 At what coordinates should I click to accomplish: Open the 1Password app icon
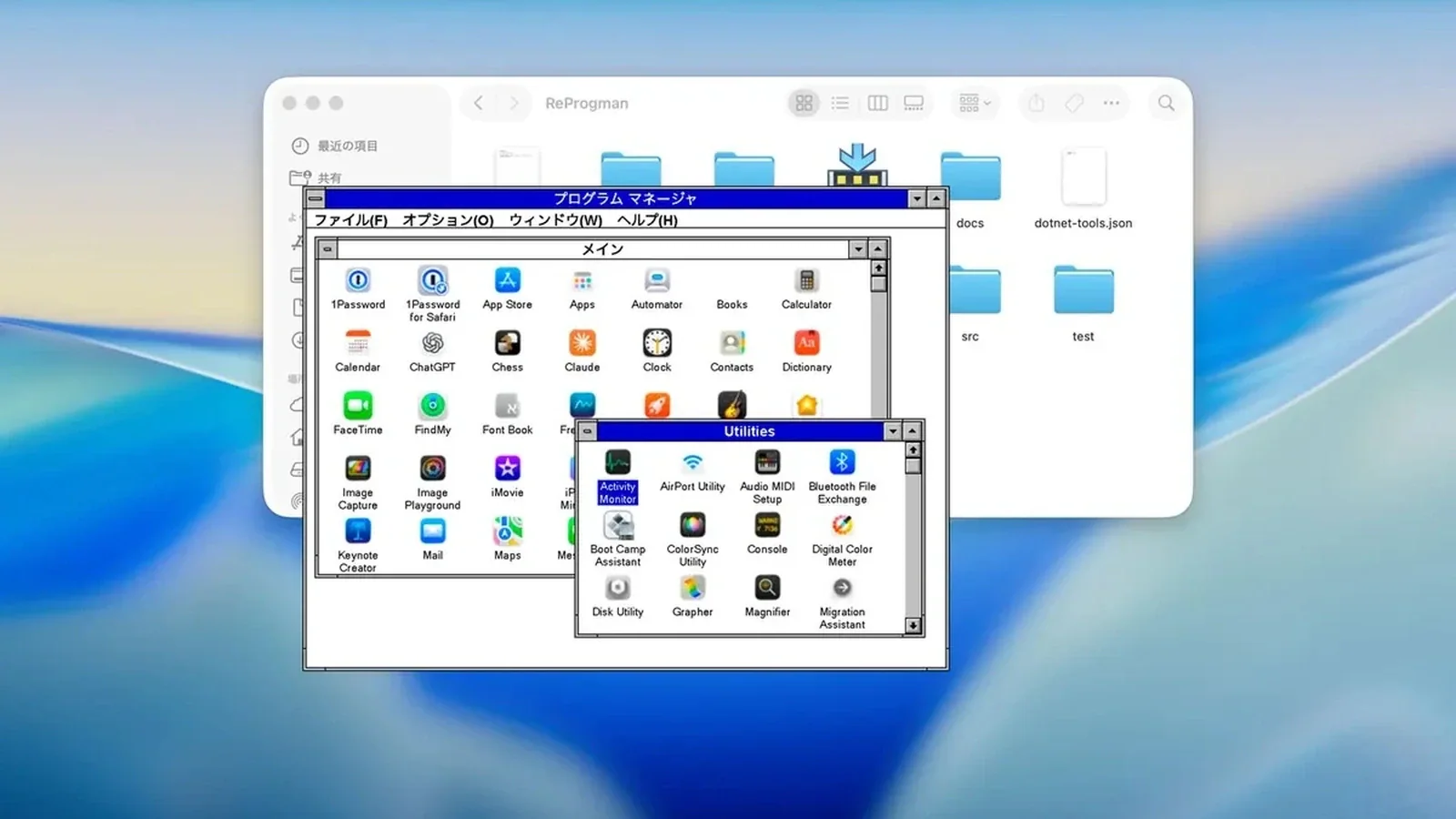pyautogui.click(x=358, y=280)
